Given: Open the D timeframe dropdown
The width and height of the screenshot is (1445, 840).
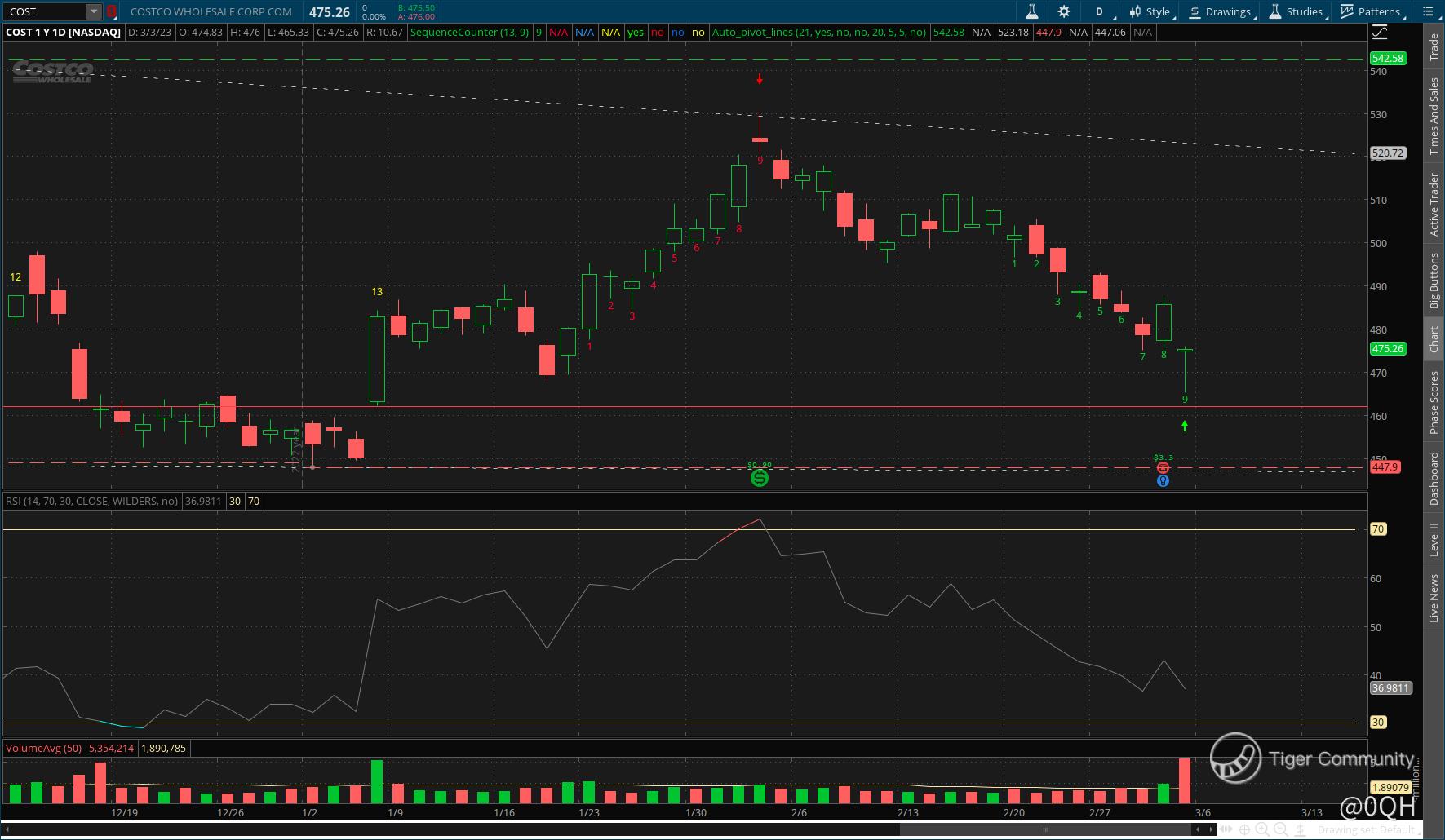Looking at the screenshot, I should point(1099,11).
